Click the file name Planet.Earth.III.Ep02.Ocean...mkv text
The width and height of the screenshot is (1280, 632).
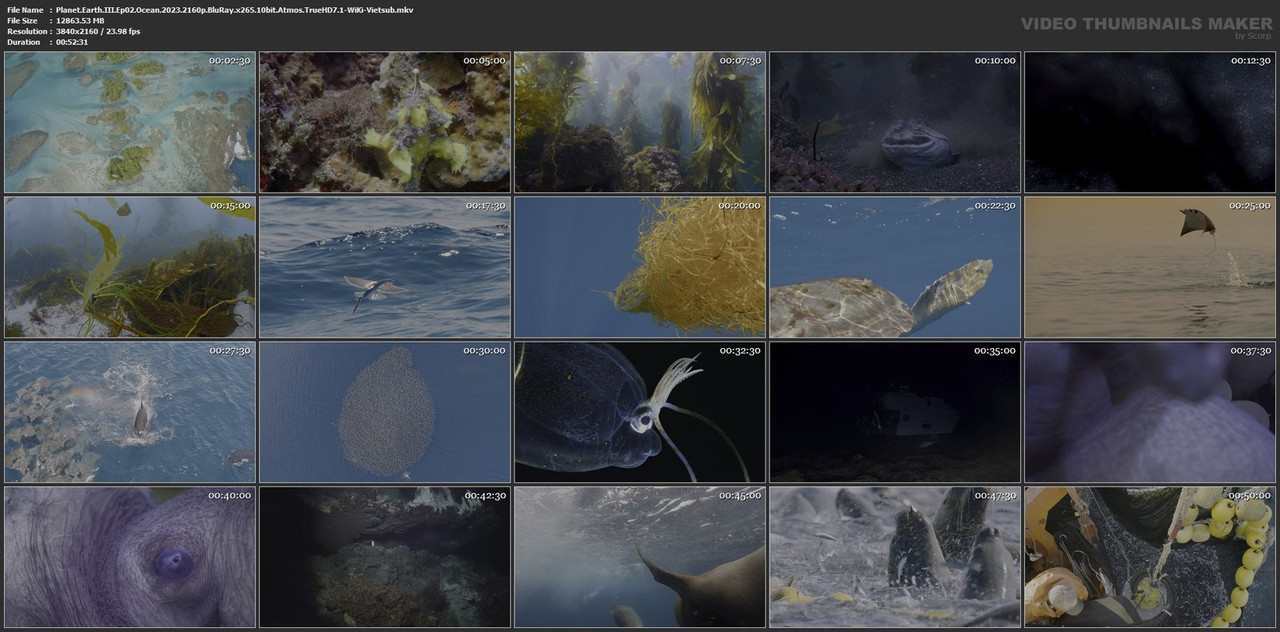click(x=235, y=9)
